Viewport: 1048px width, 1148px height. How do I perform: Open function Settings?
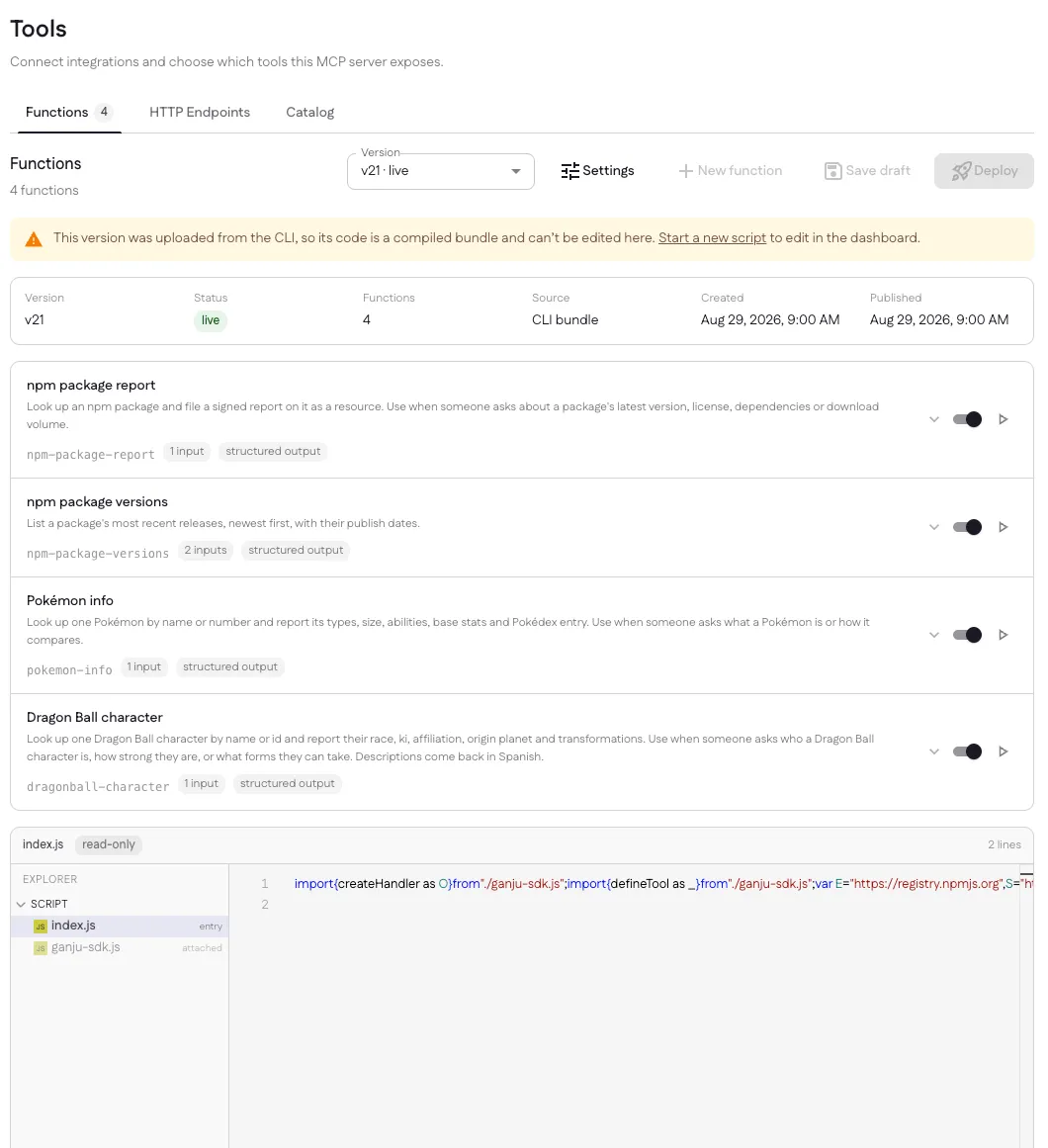[x=597, y=171]
